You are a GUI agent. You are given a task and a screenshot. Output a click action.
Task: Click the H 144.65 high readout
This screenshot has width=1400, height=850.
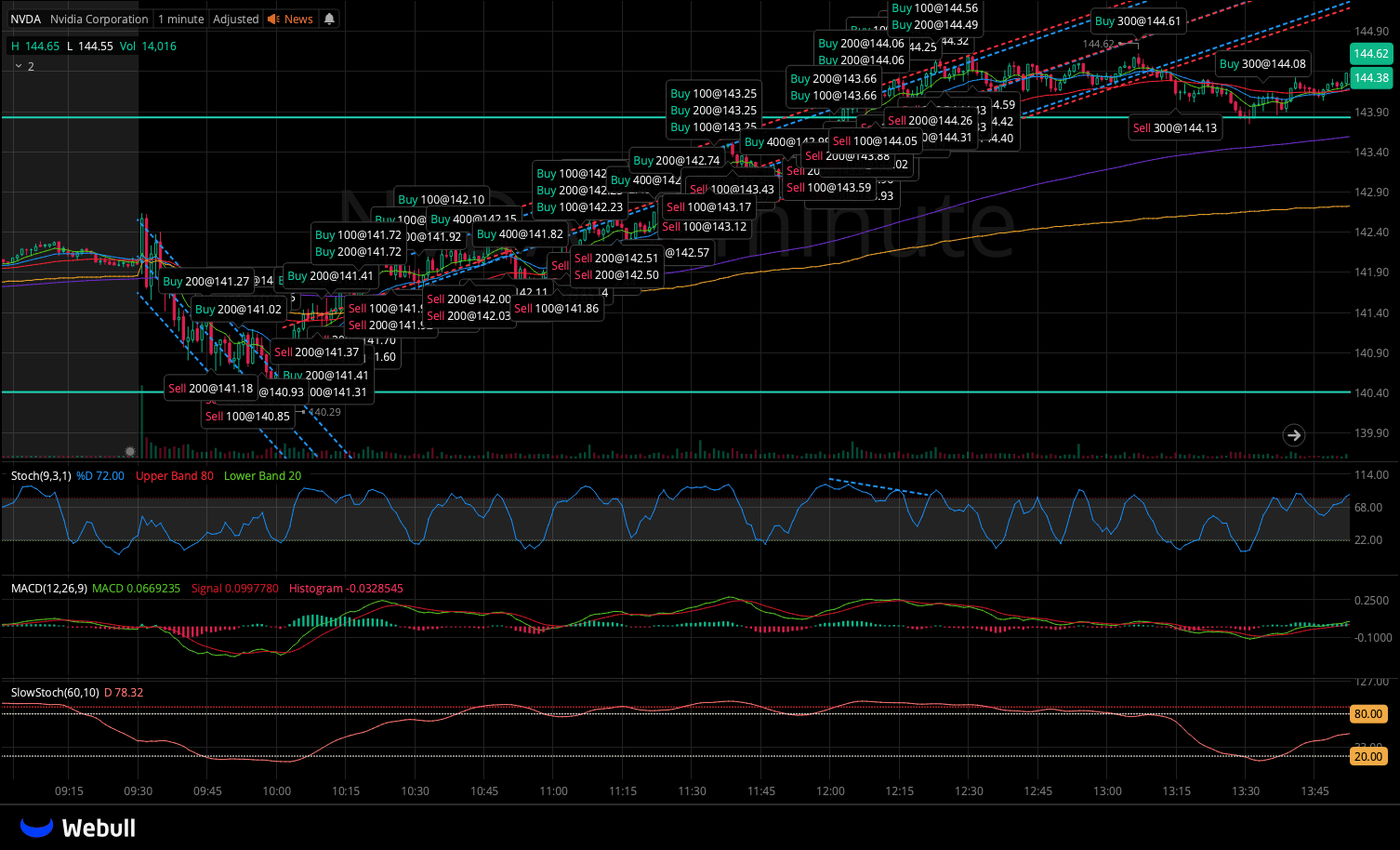35,46
